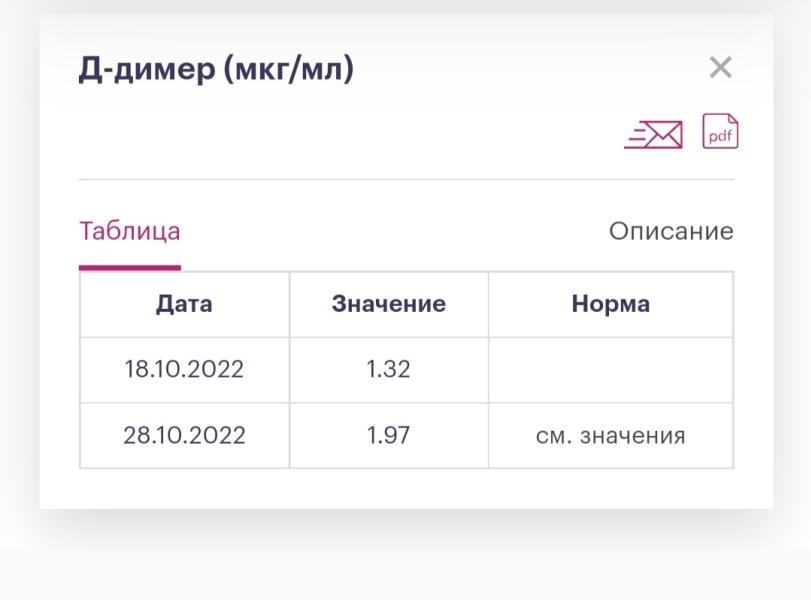Click the gray backdrop below the dialog
This screenshot has width=811, height=600.
click(406, 574)
